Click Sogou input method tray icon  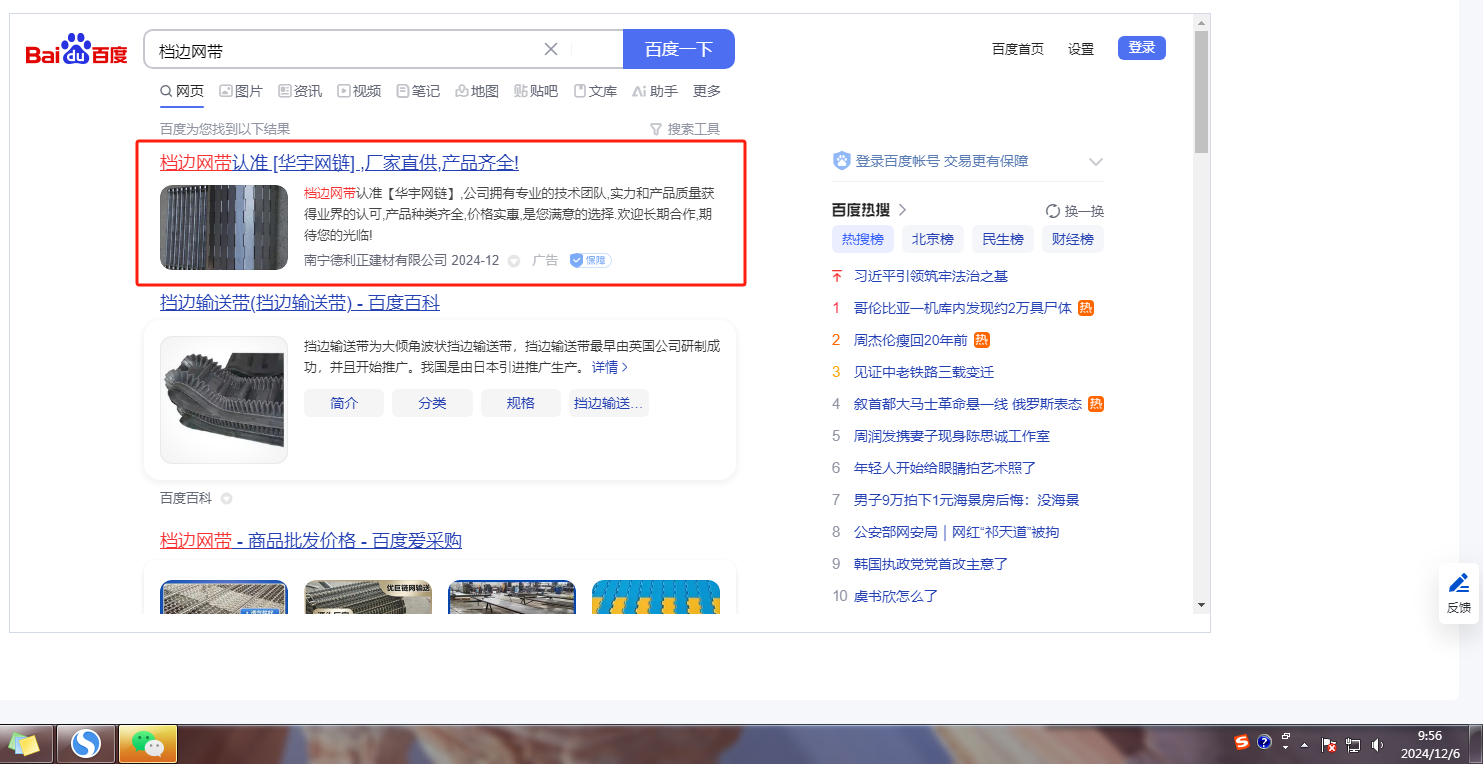pos(1242,742)
